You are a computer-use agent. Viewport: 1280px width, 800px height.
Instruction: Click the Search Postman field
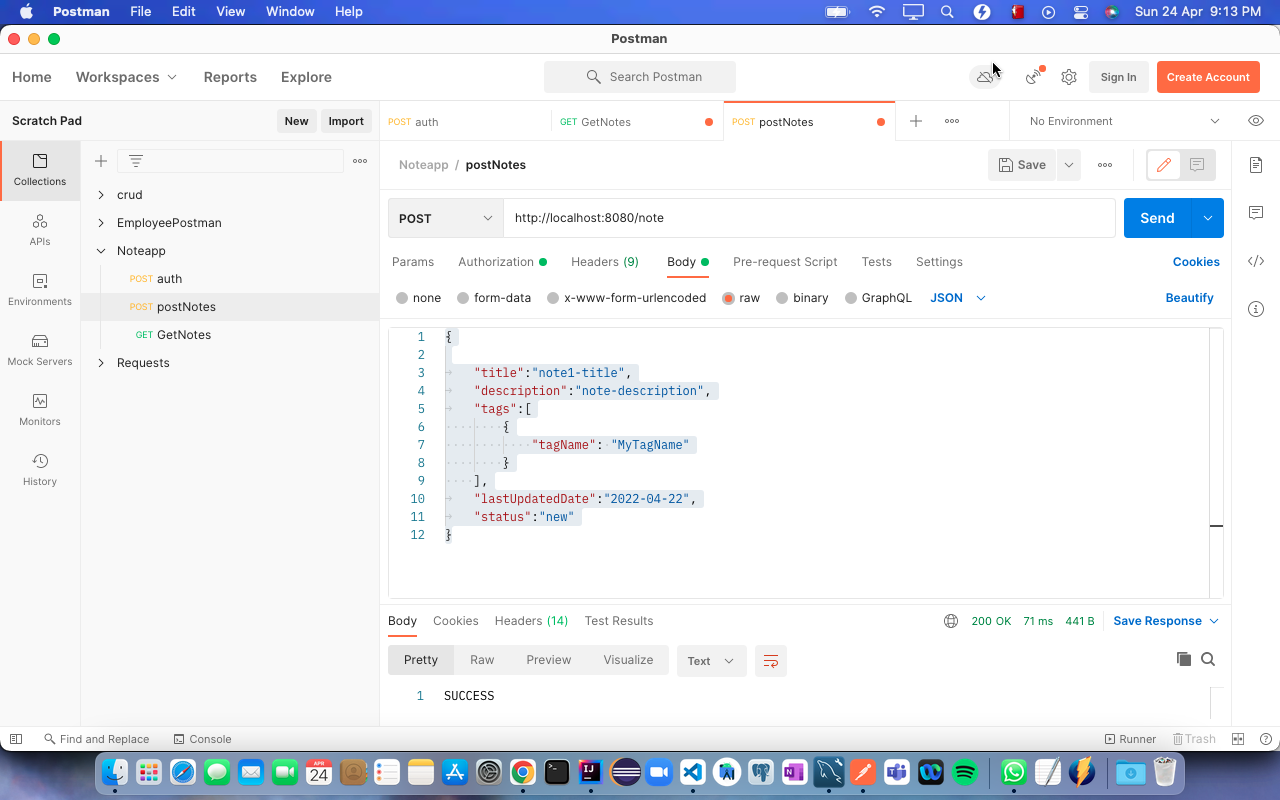pos(640,77)
